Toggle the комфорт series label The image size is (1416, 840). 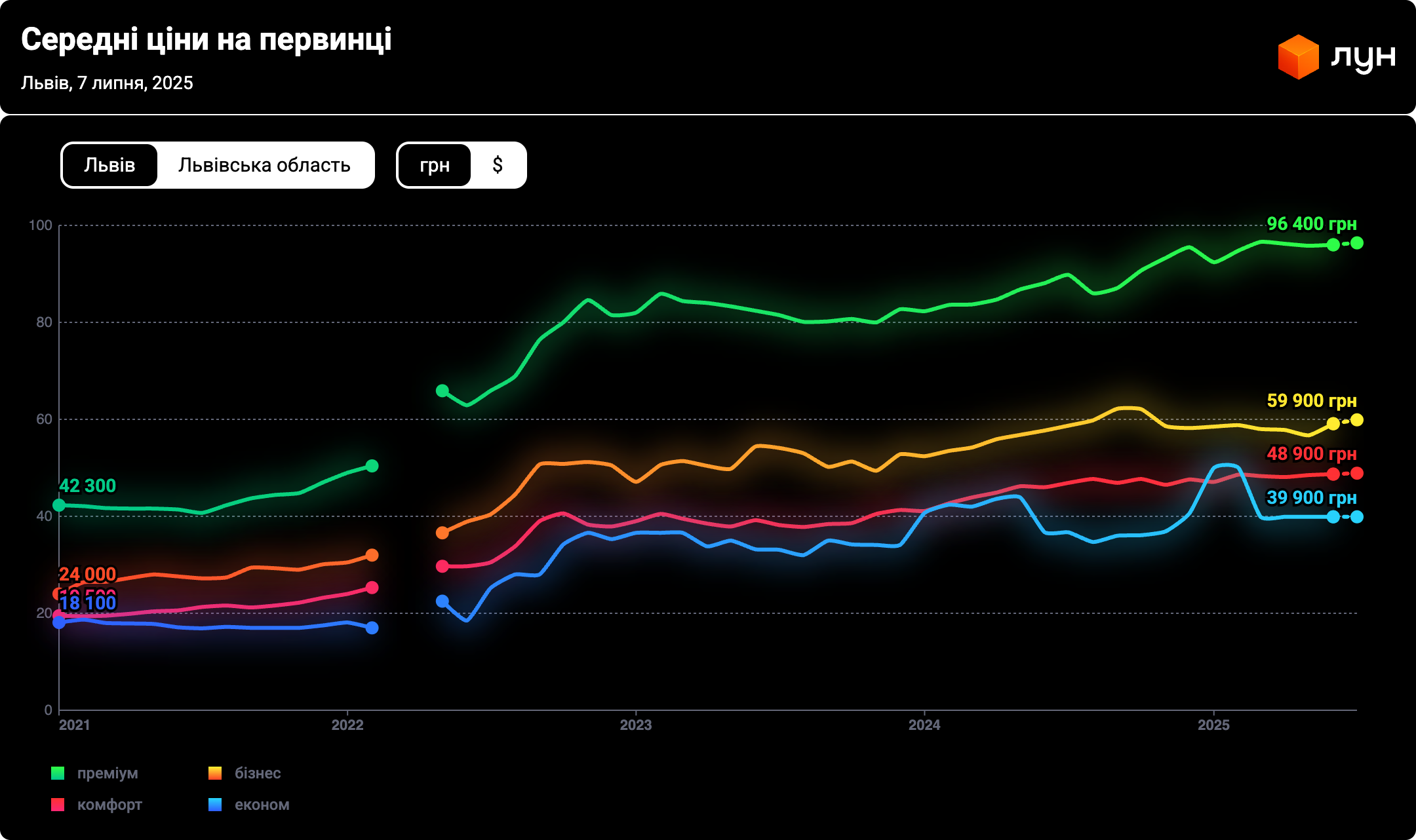click(109, 805)
